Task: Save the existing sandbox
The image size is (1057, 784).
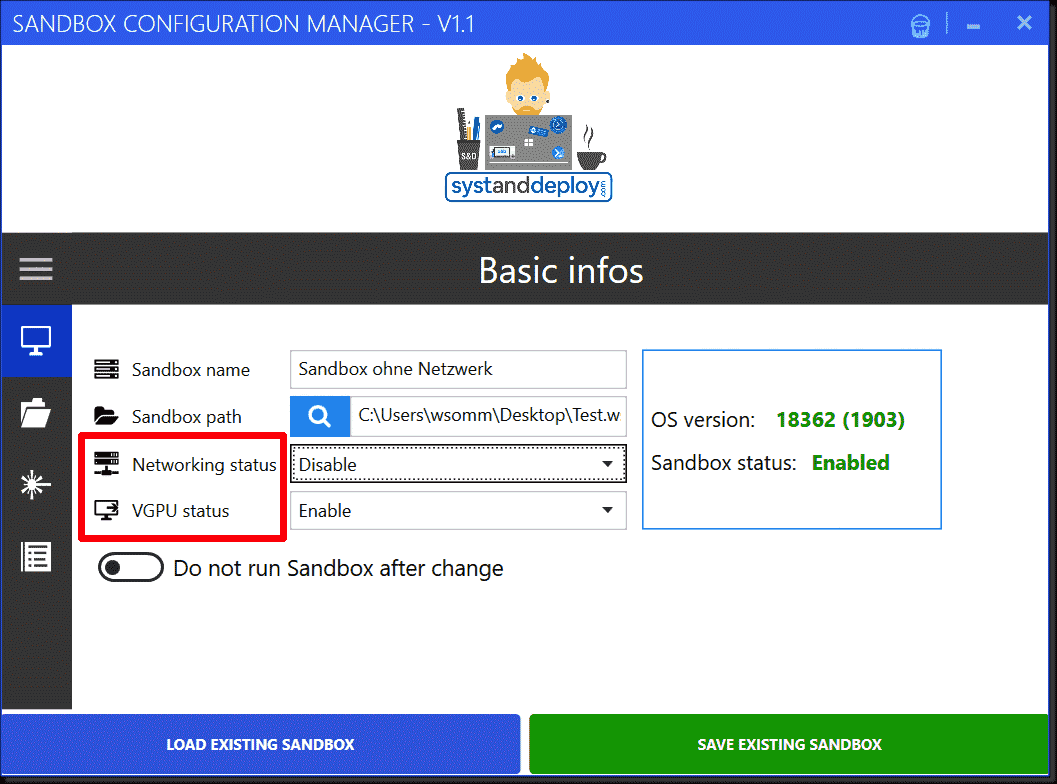Action: (x=789, y=744)
